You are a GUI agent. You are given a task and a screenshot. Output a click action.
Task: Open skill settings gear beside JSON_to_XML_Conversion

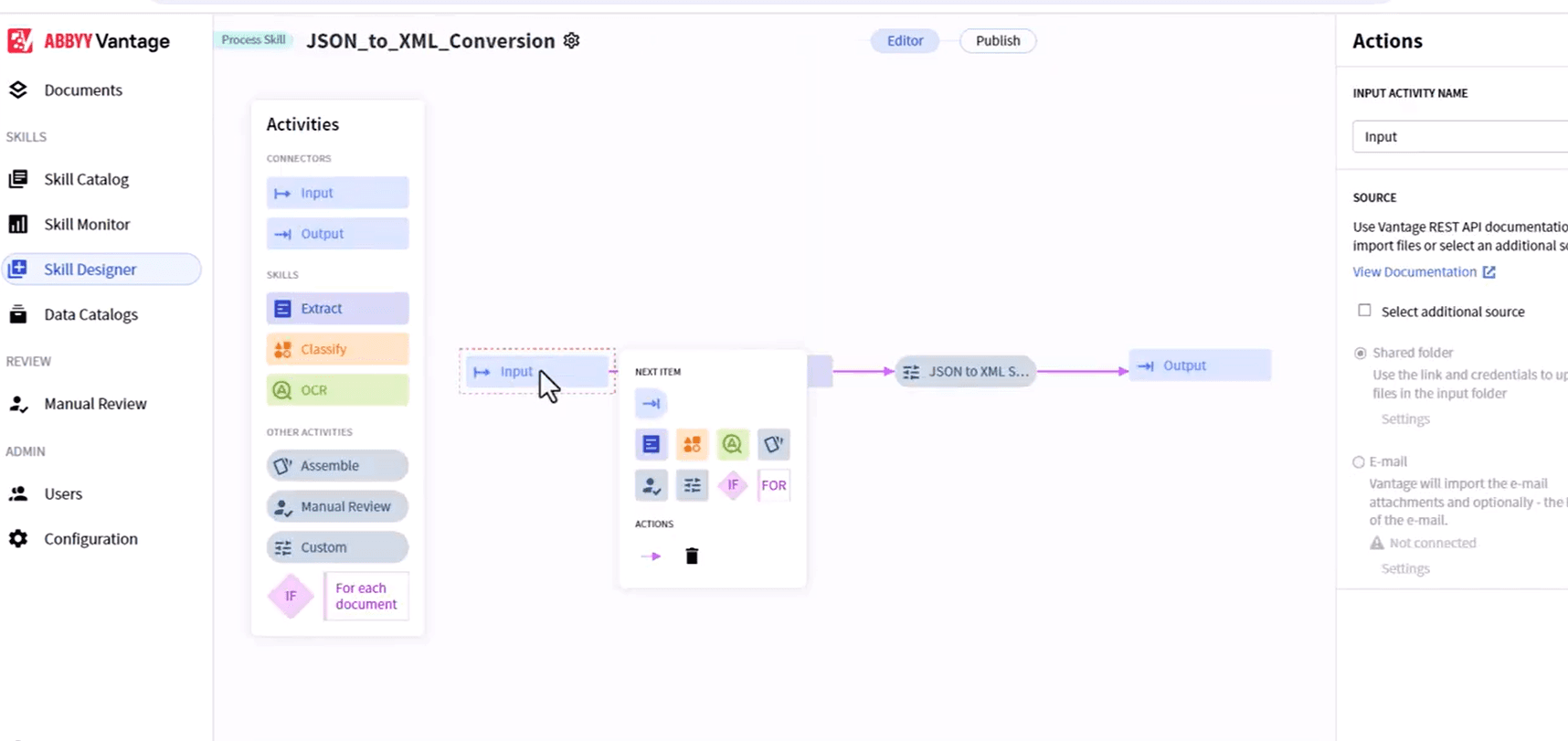[x=572, y=40]
